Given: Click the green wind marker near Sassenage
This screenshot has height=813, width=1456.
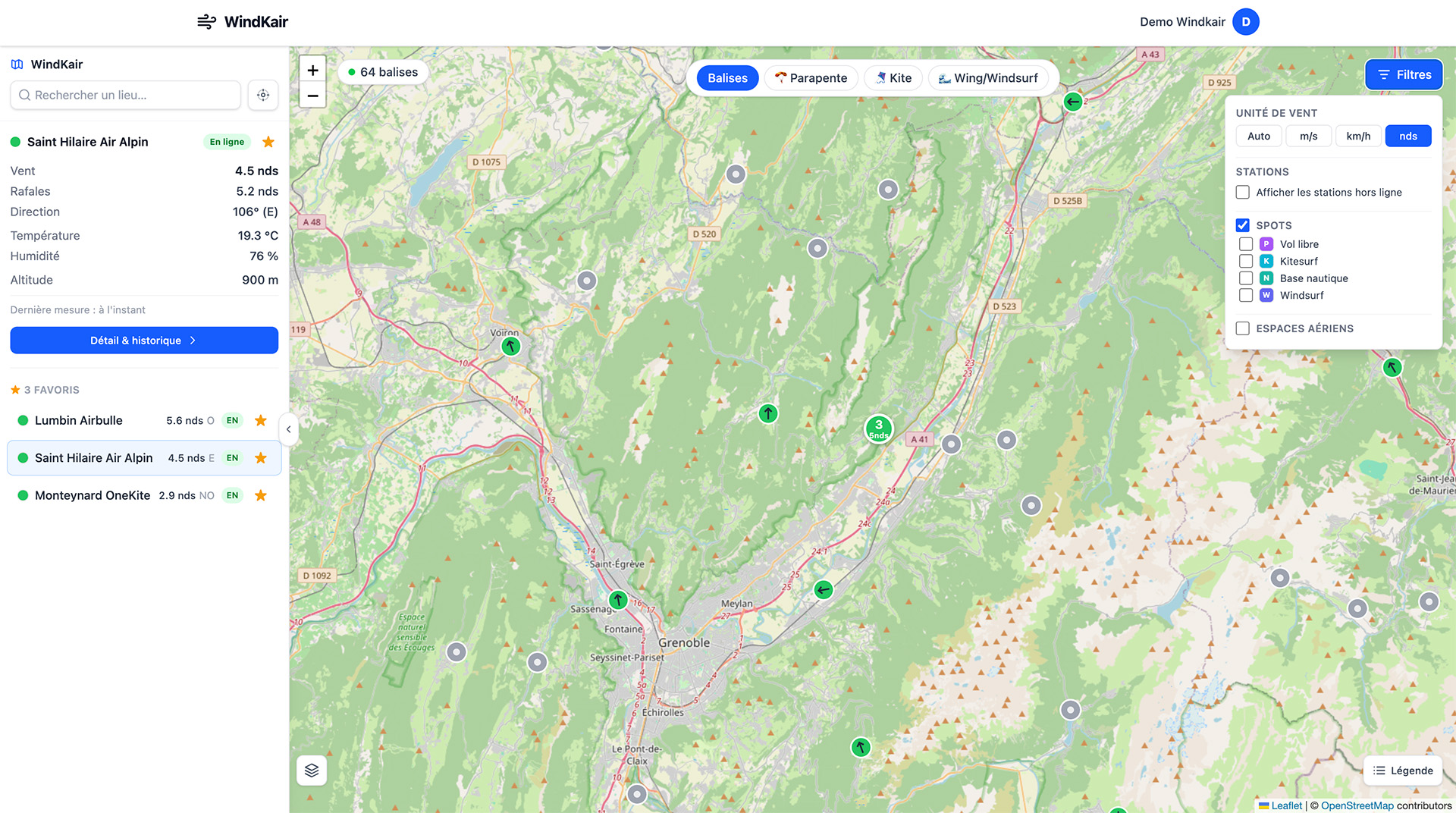Looking at the screenshot, I should click(618, 600).
